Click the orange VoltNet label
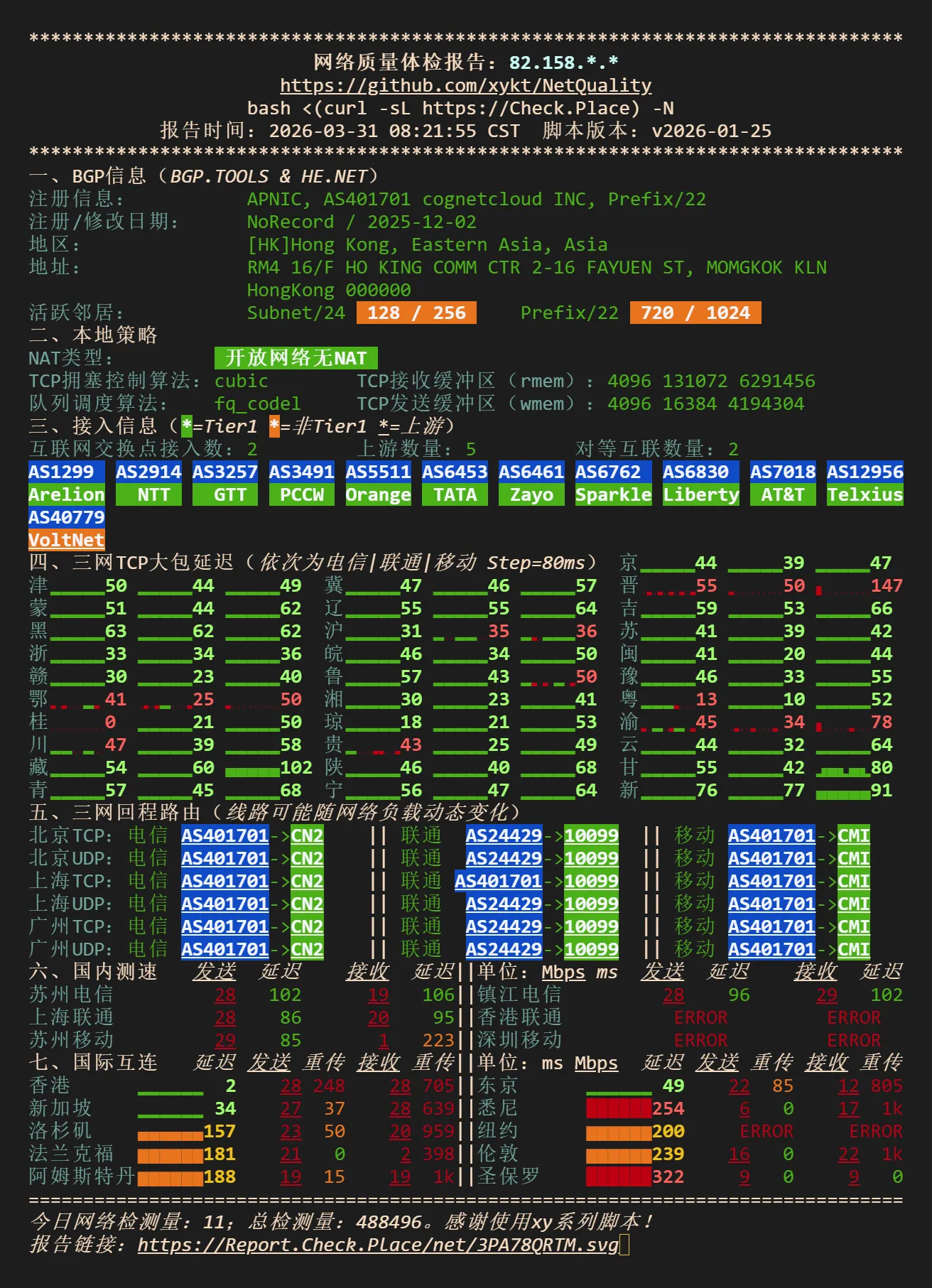This screenshot has height=1288, width=932. tap(66, 540)
